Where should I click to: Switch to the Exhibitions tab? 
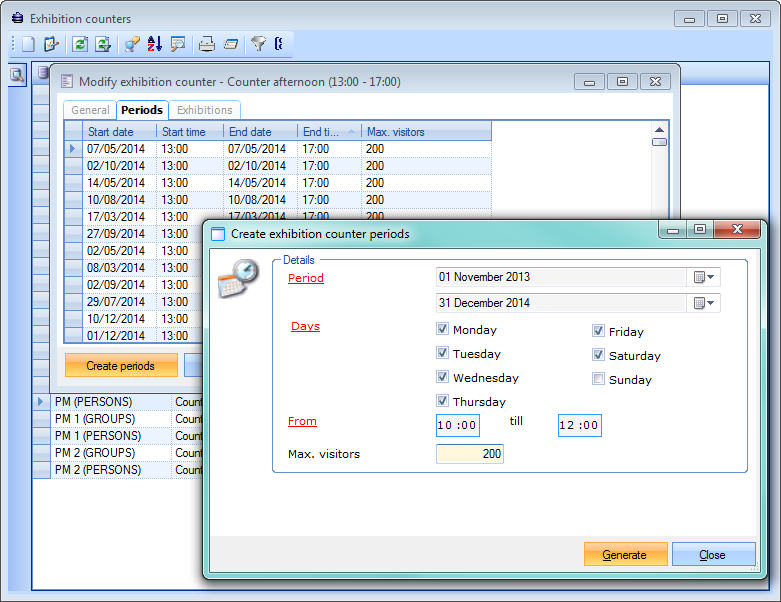(x=204, y=110)
